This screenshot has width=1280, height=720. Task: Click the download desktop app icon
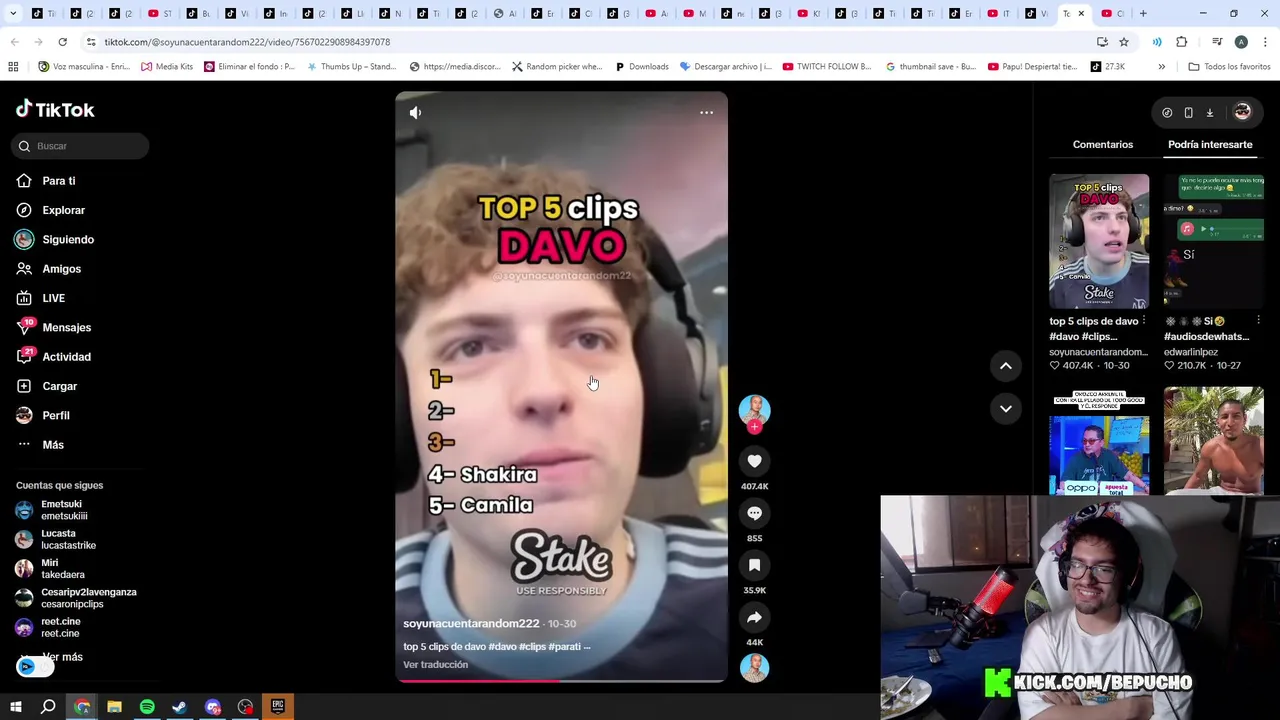click(x=1209, y=113)
